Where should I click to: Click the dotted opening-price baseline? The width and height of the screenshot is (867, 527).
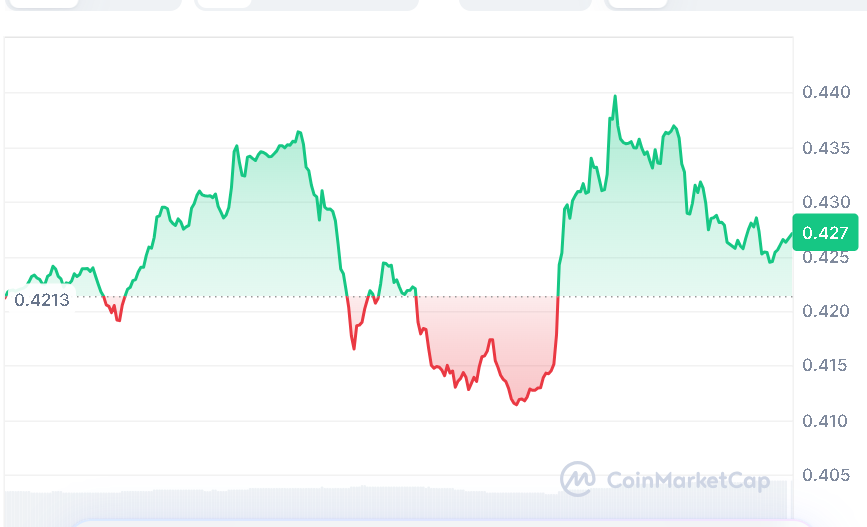[x=250, y=296]
